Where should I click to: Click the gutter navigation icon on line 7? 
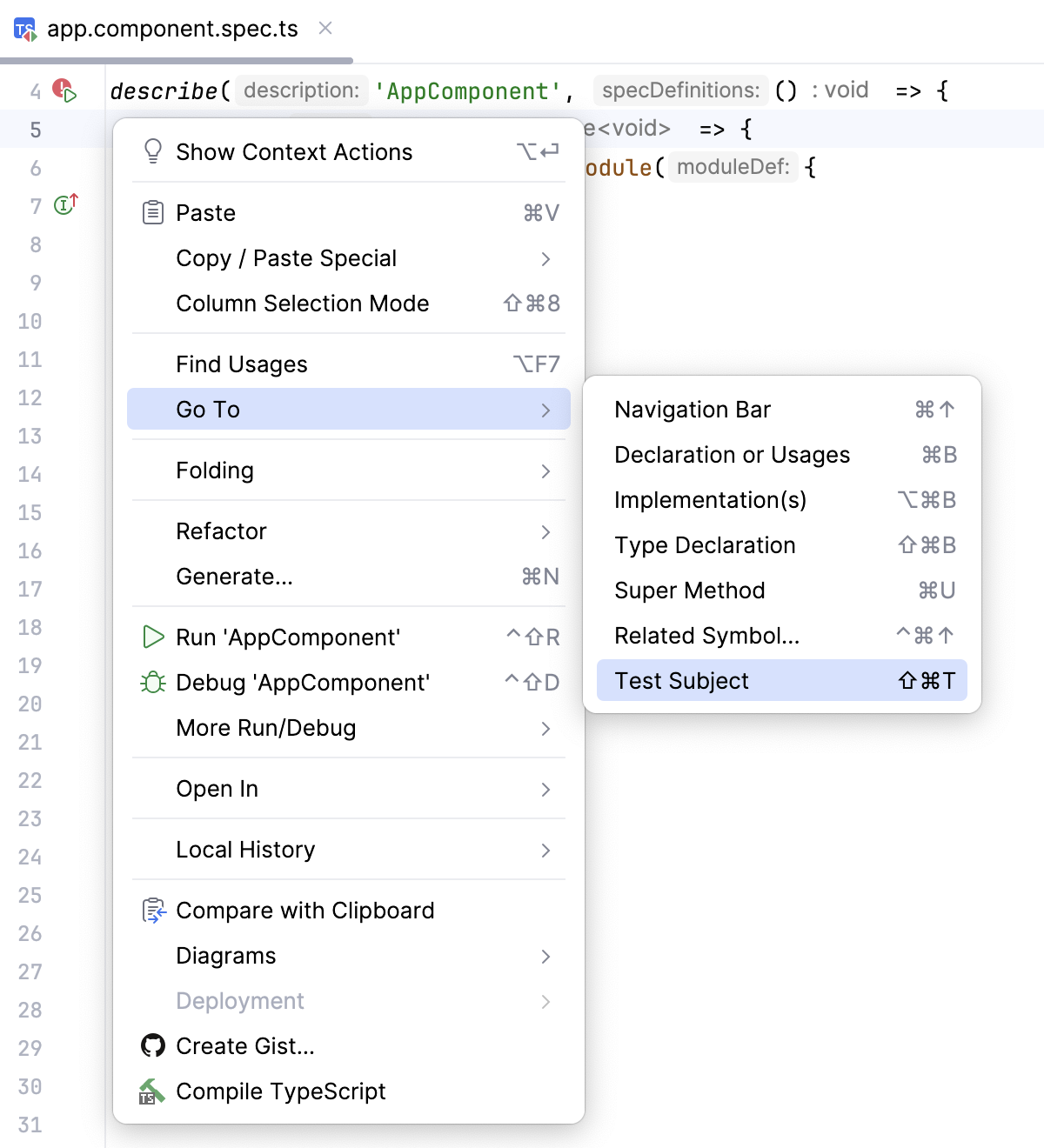[64, 205]
